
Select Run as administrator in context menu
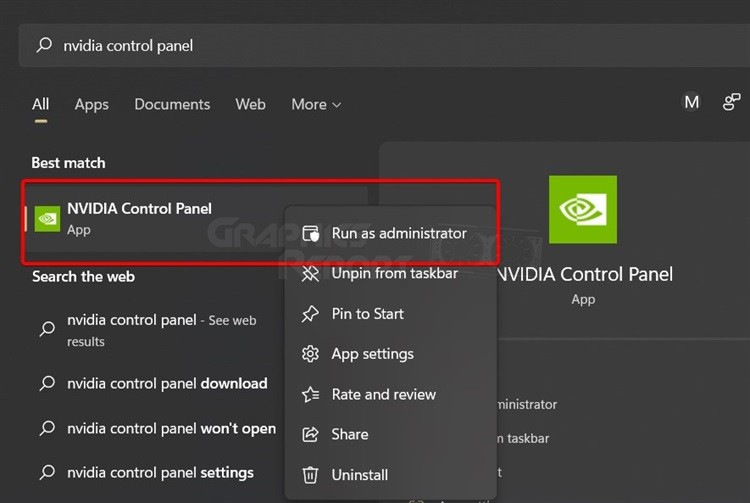point(390,233)
